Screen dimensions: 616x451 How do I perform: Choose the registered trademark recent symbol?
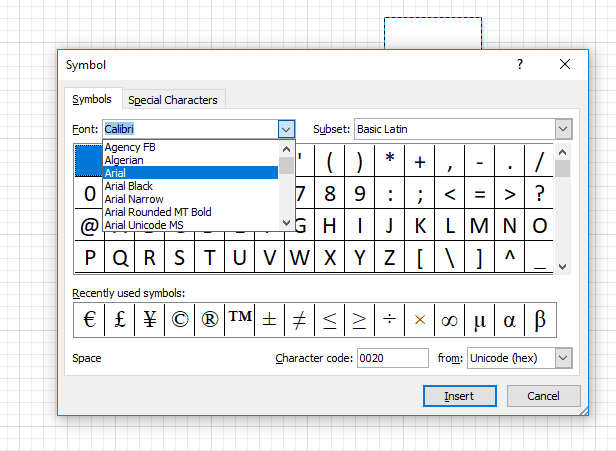tap(210, 320)
